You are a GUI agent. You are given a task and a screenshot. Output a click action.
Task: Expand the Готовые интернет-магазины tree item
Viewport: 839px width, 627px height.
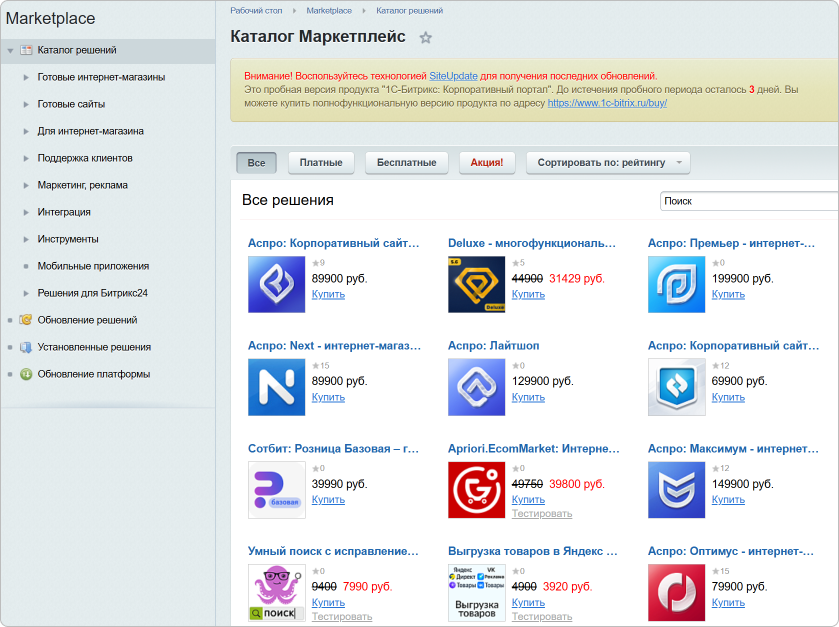pos(26,77)
